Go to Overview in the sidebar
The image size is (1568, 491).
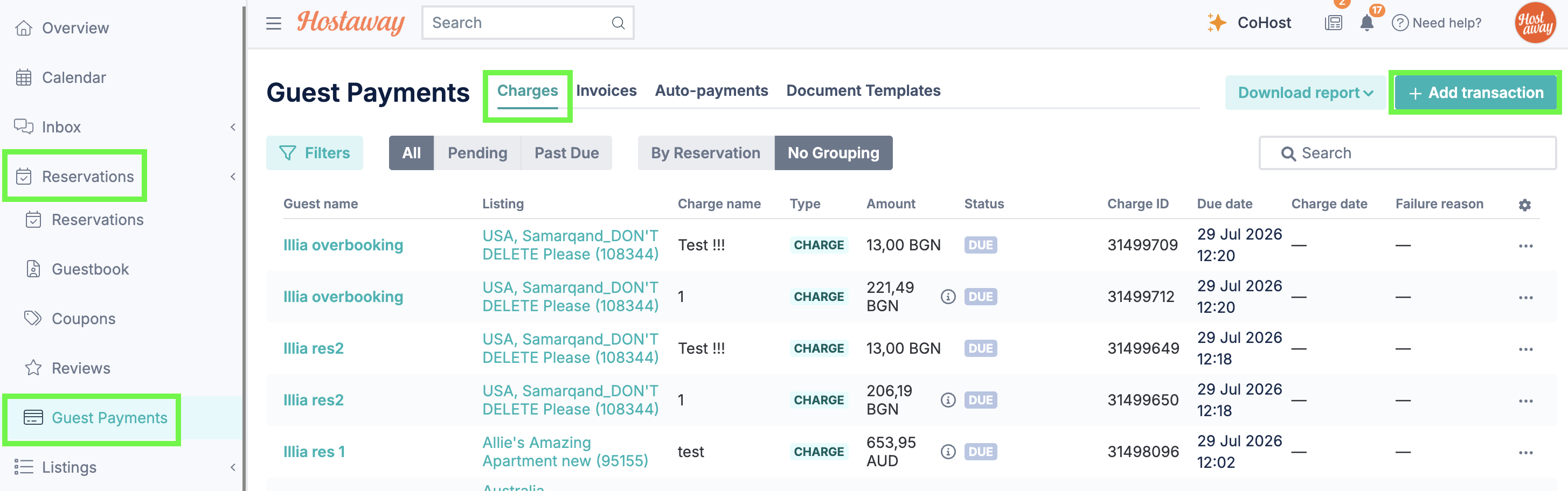[75, 28]
